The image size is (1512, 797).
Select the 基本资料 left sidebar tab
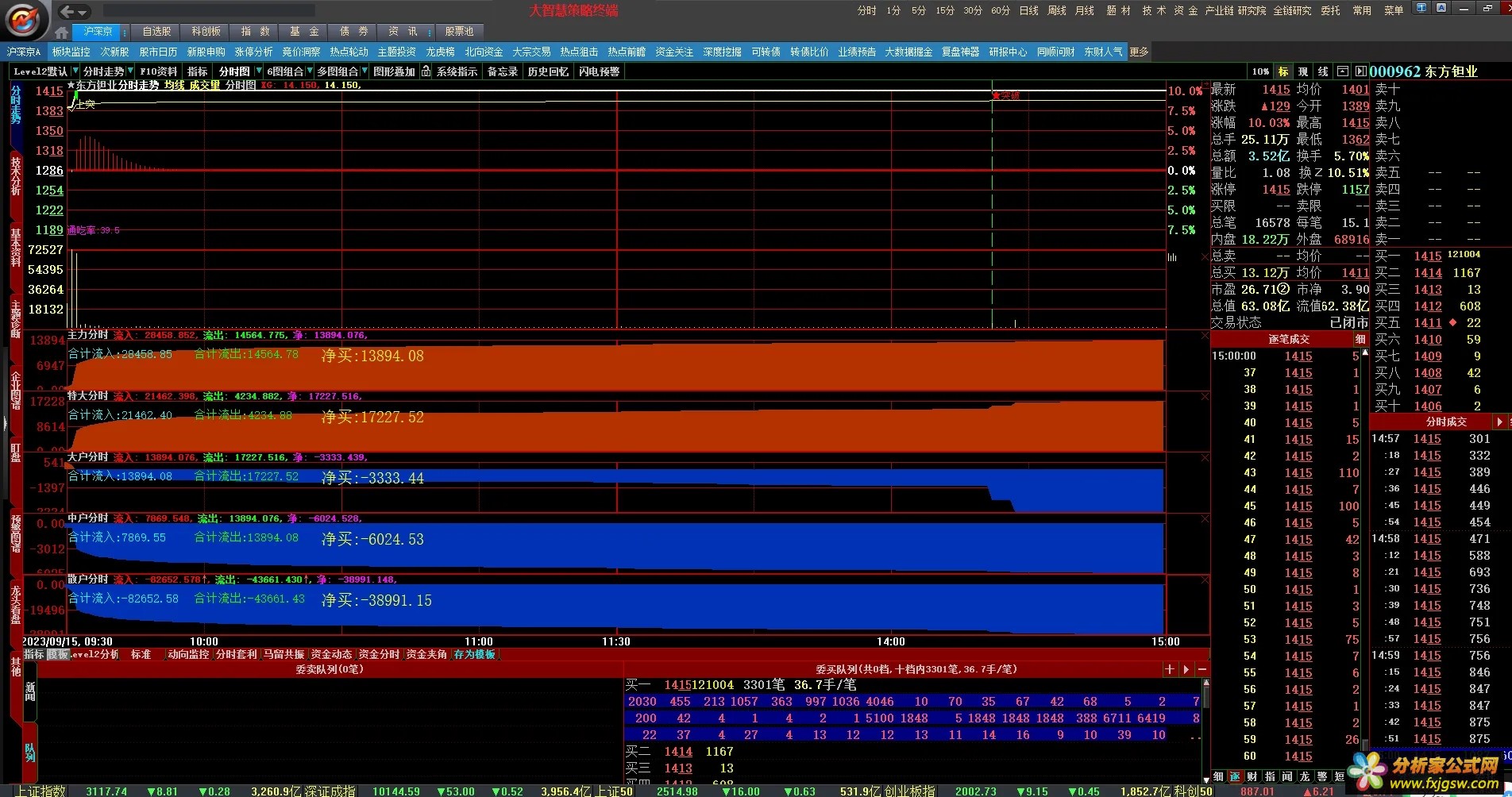pos(16,248)
